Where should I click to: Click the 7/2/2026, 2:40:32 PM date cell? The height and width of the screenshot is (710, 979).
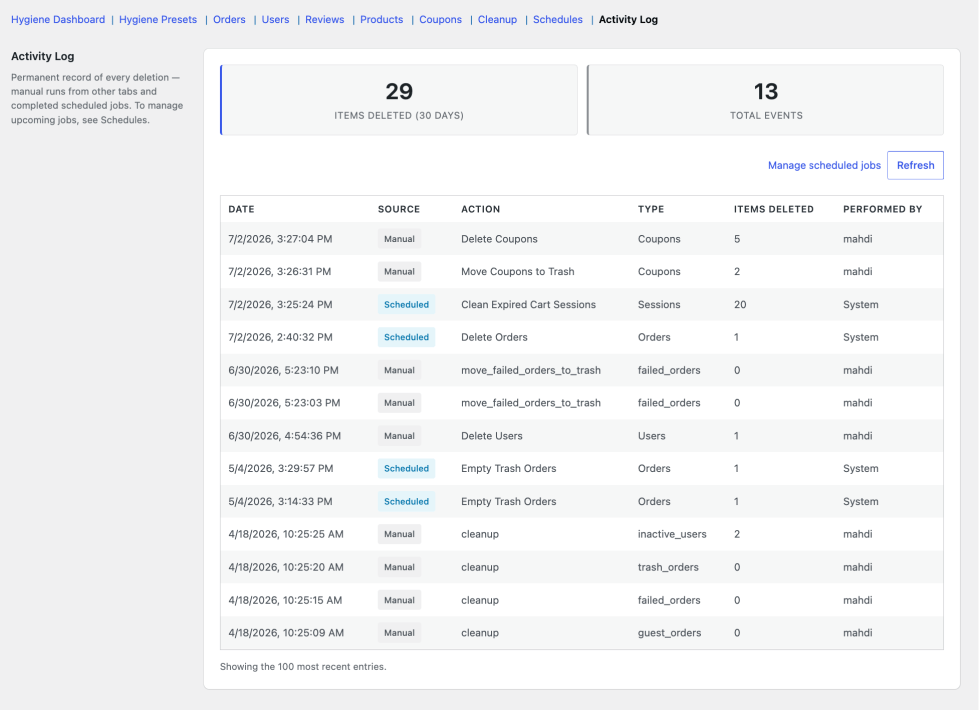(280, 337)
